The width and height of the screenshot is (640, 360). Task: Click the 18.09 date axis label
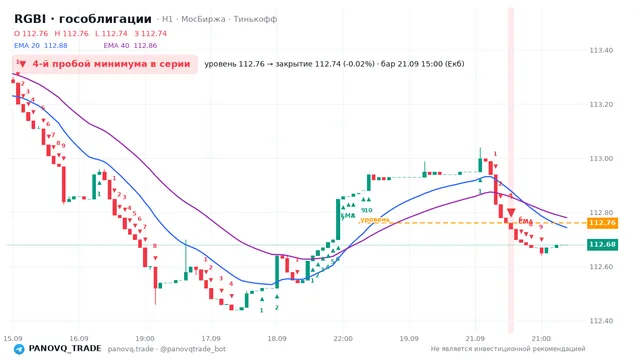coord(277,339)
